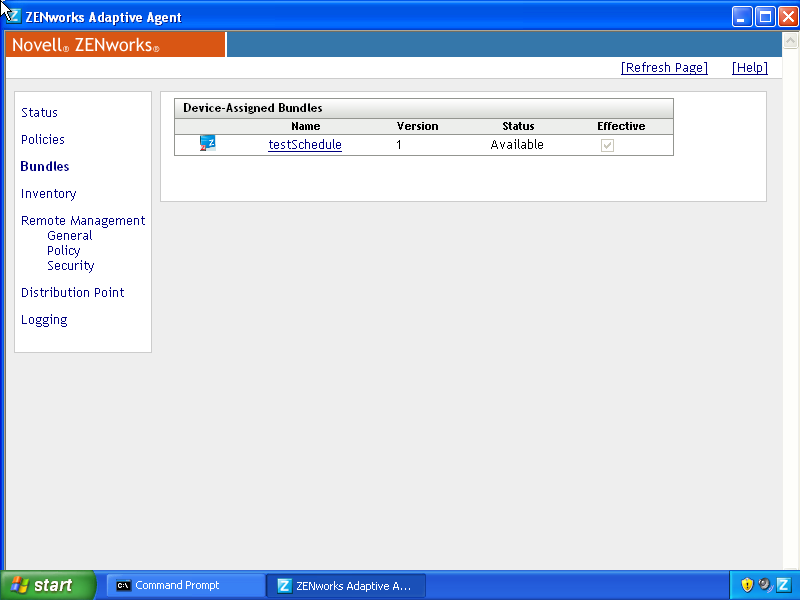Image resolution: width=800 pixels, height=600 pixels.
Task: Click the Available status cell
Action: (x=517, y=145)
